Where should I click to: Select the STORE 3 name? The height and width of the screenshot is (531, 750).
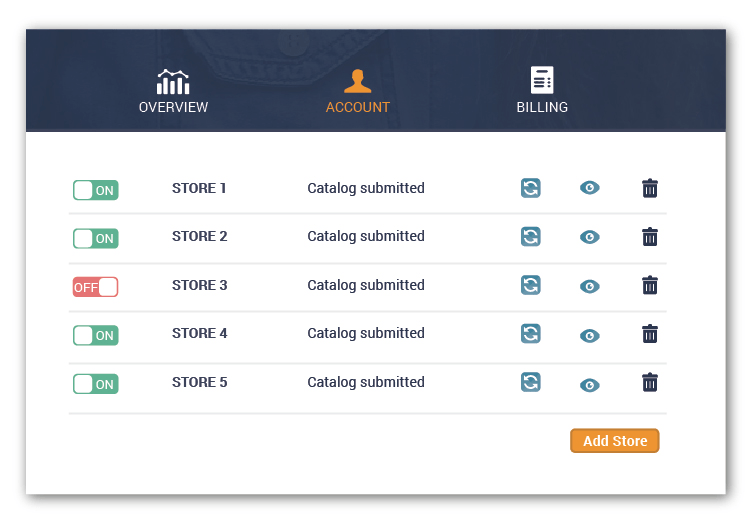click(199, 285)
